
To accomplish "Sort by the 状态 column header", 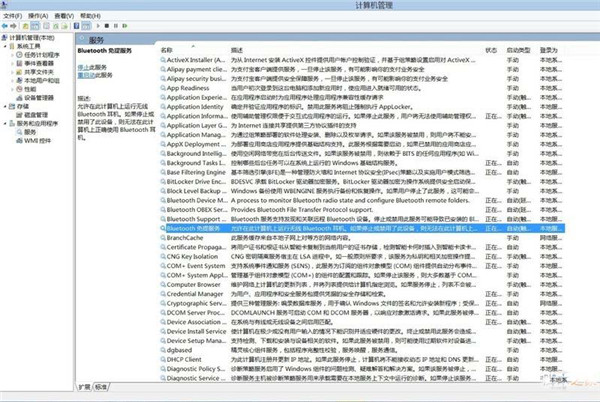I will 491,50.
